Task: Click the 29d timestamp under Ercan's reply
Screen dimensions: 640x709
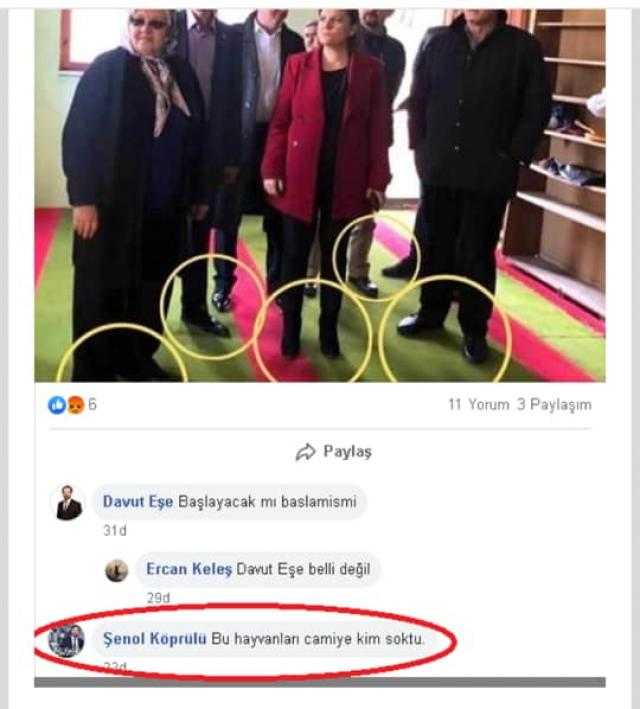Action: (x=158, y=598)
